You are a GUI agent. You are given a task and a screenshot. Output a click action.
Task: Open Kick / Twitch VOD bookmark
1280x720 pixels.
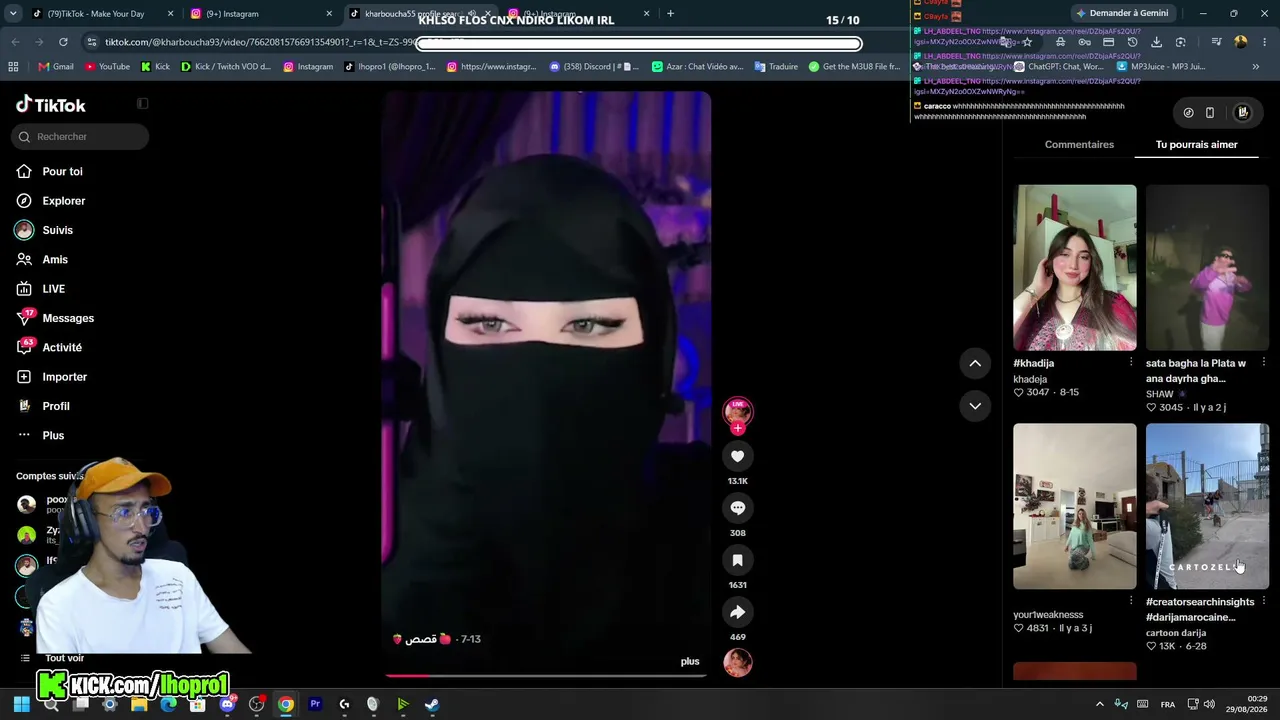click(x=225, y=67)
